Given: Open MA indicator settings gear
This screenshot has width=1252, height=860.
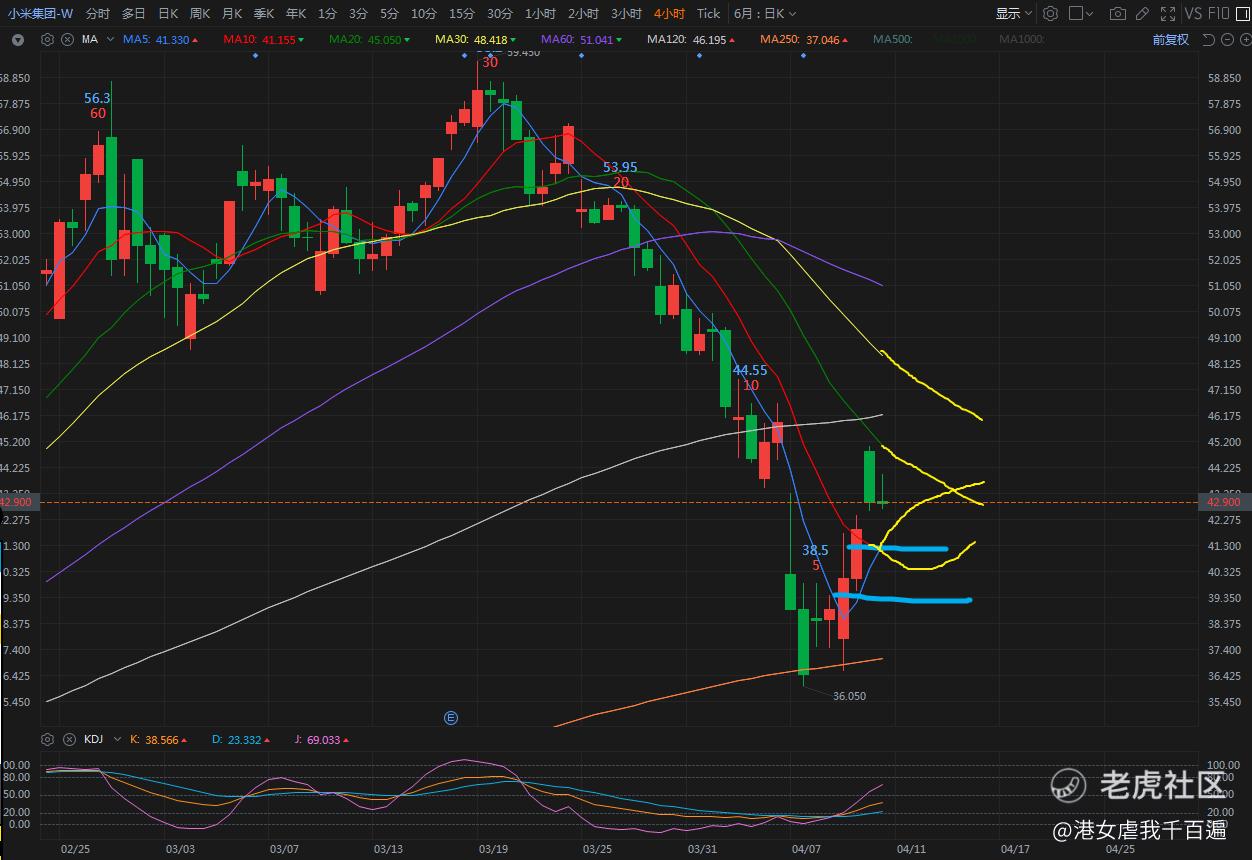Looking at the screenshot, I should pyautogui.click(x=47, y=39).
